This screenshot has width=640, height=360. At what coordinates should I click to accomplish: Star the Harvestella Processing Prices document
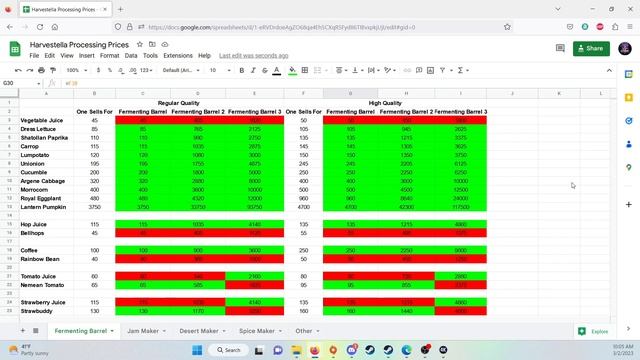click(140, 44)
